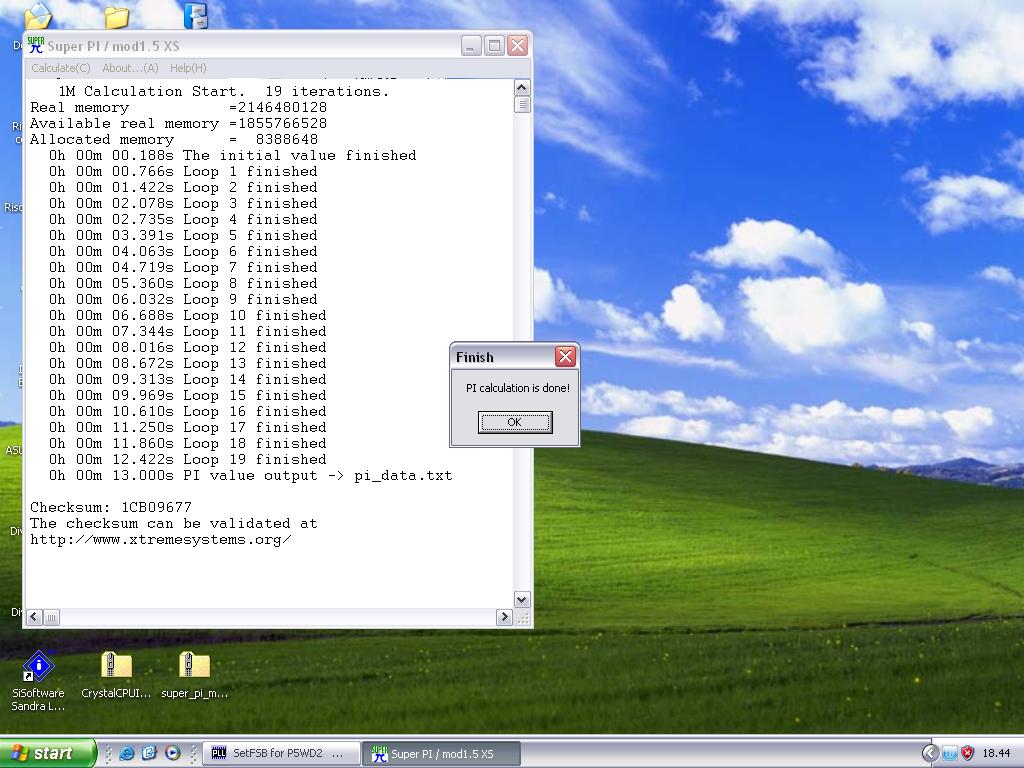1024x768 pixels.
Task: Open the Windows start menu
Action: [x=47, y=753]
